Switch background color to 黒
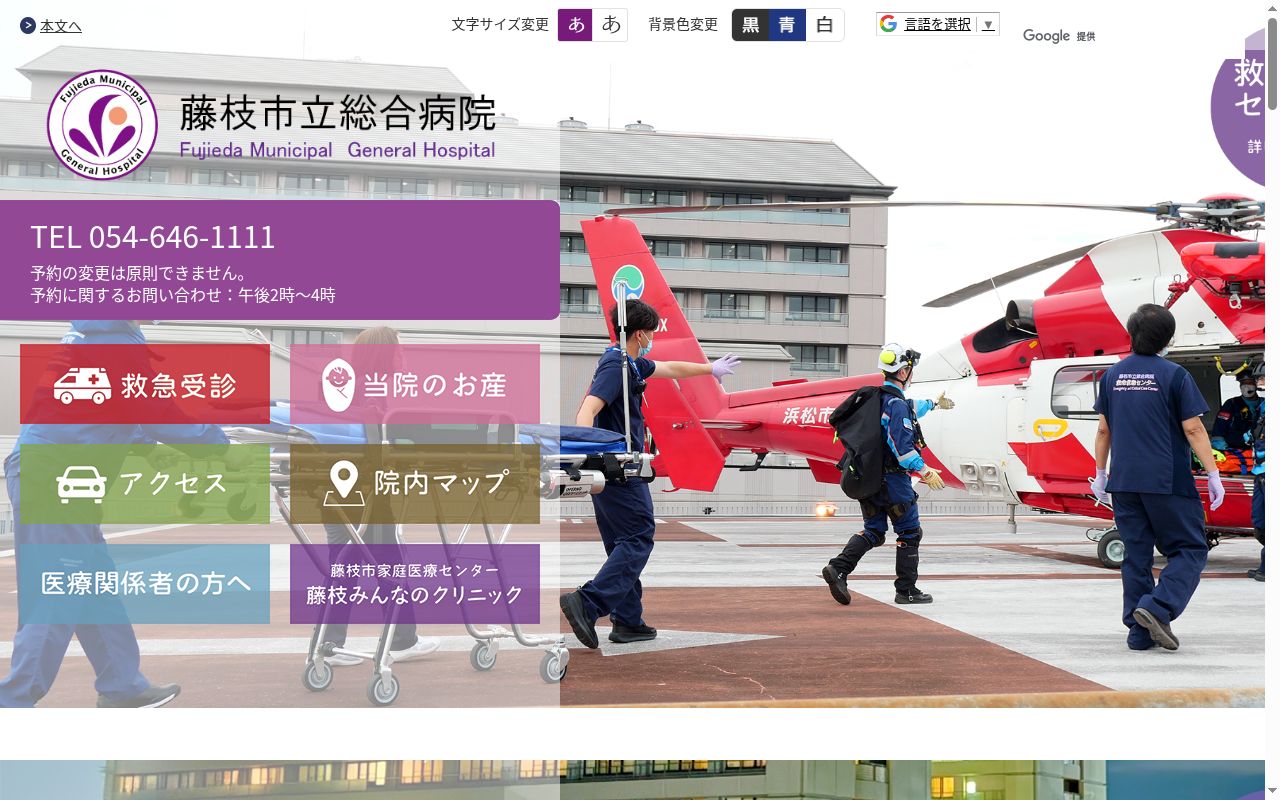The height and width of the screenshot is (800, 1280). (x=750, y=25)
